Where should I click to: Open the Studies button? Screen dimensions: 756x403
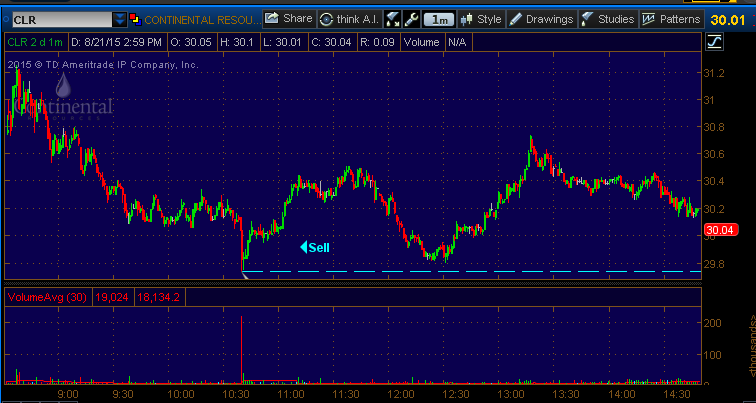[x=608, y=18]
